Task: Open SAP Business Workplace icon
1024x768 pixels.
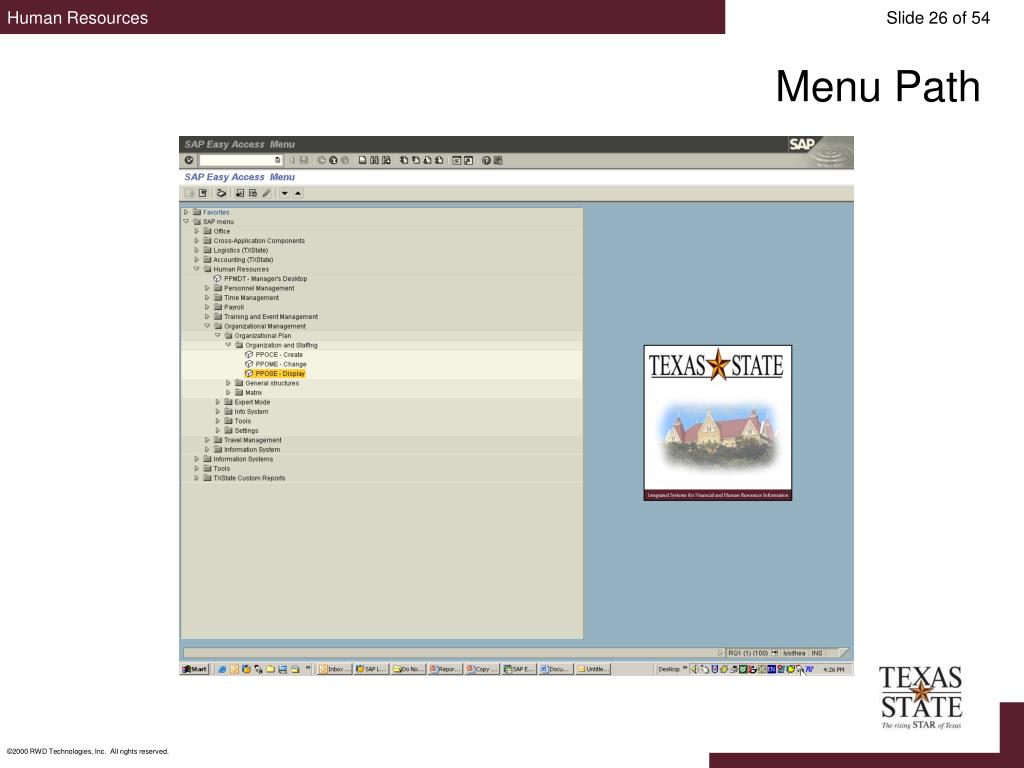Action: 221,193
